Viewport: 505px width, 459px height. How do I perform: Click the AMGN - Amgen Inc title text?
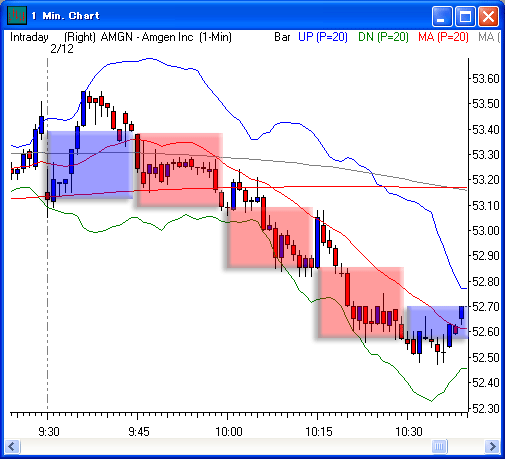point(147,37)
